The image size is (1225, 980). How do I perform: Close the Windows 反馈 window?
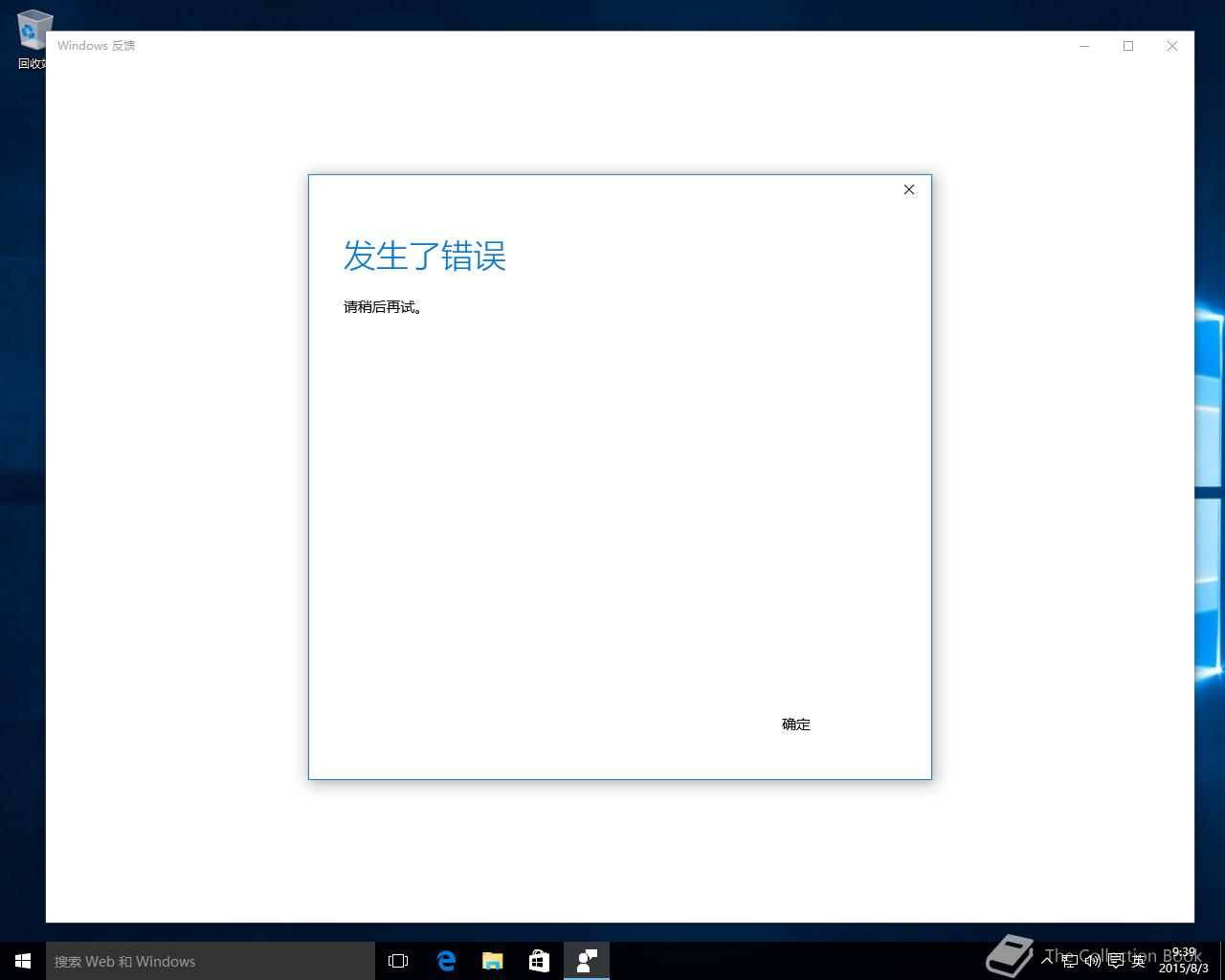[x=1172, y=46]
